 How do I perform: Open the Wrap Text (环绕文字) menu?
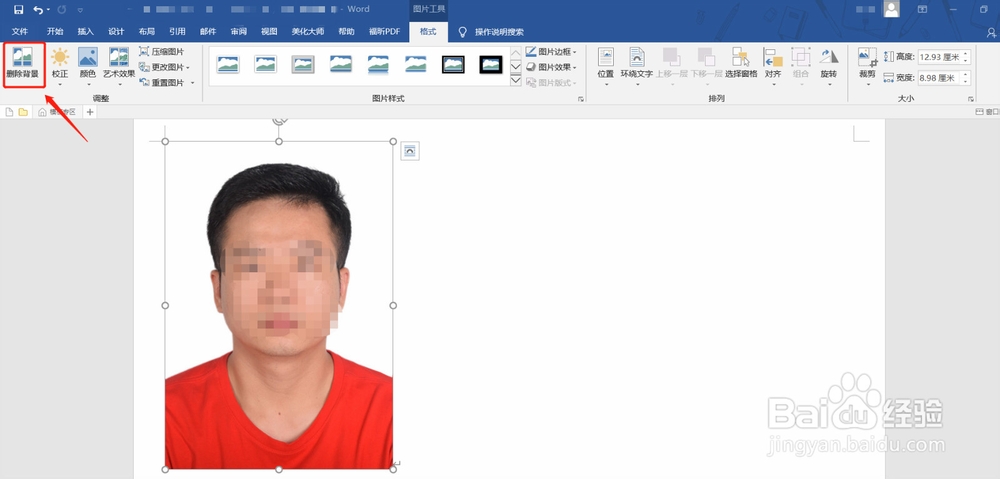point(636,66)
